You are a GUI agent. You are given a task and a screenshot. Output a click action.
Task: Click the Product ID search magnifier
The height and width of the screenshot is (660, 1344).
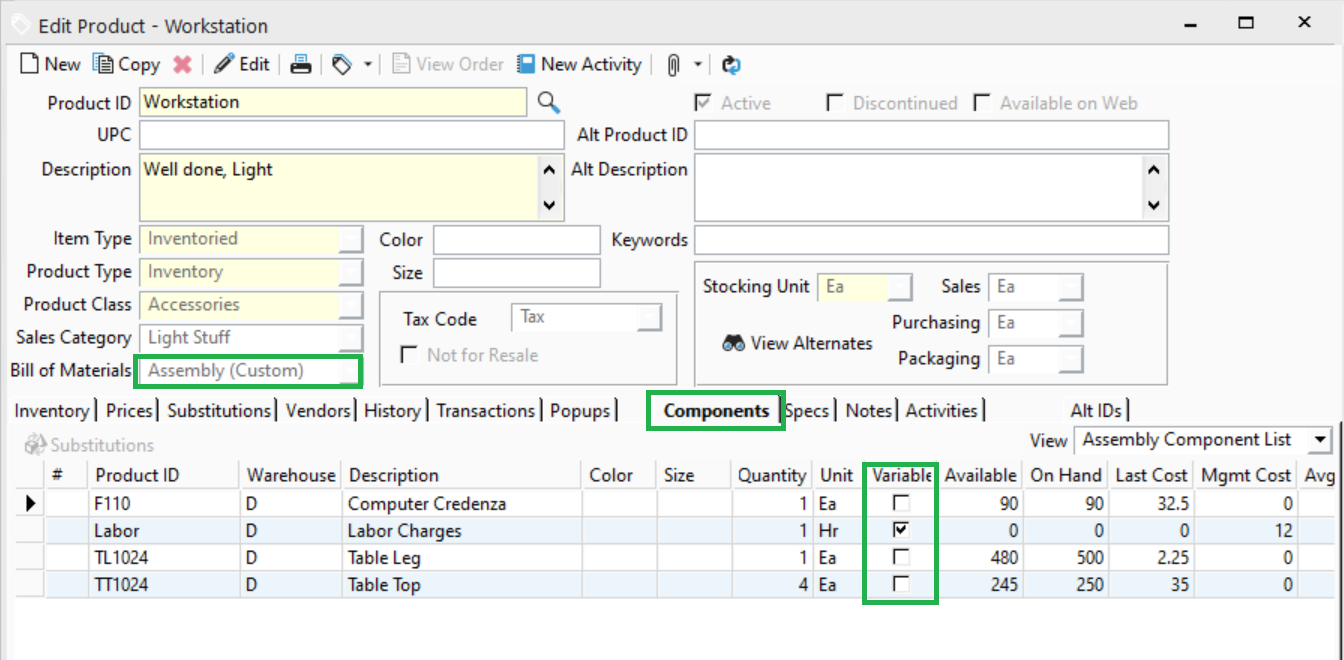point(548,102)
